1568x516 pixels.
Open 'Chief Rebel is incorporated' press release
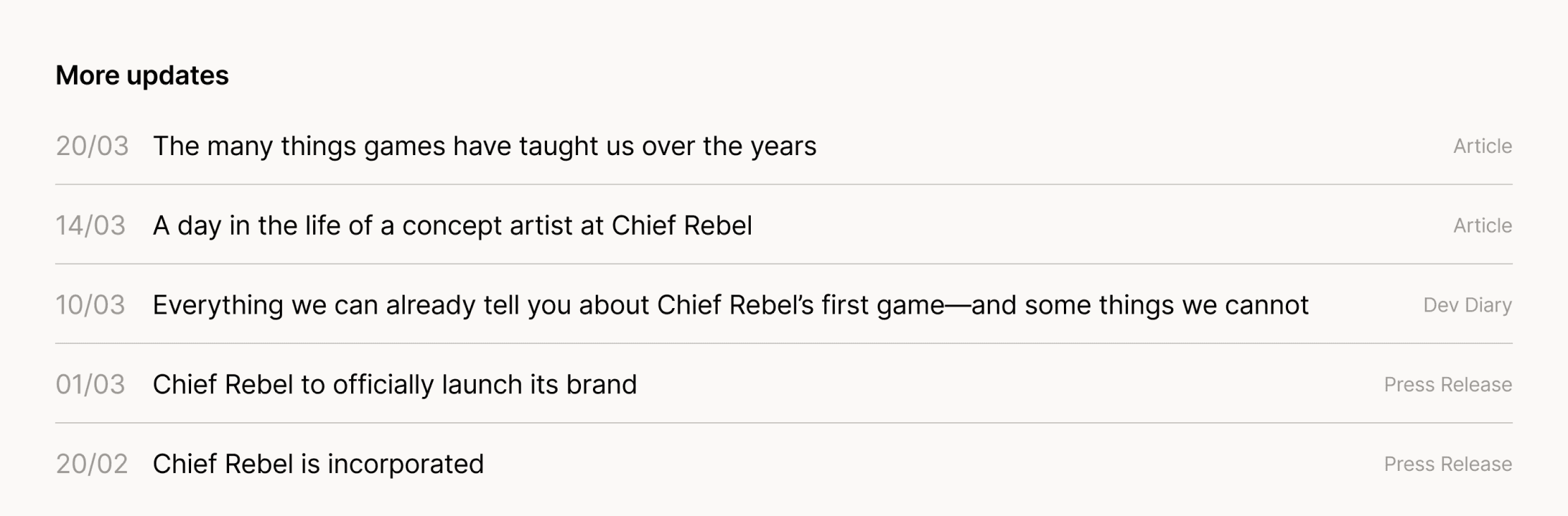[x=318, y=465]
